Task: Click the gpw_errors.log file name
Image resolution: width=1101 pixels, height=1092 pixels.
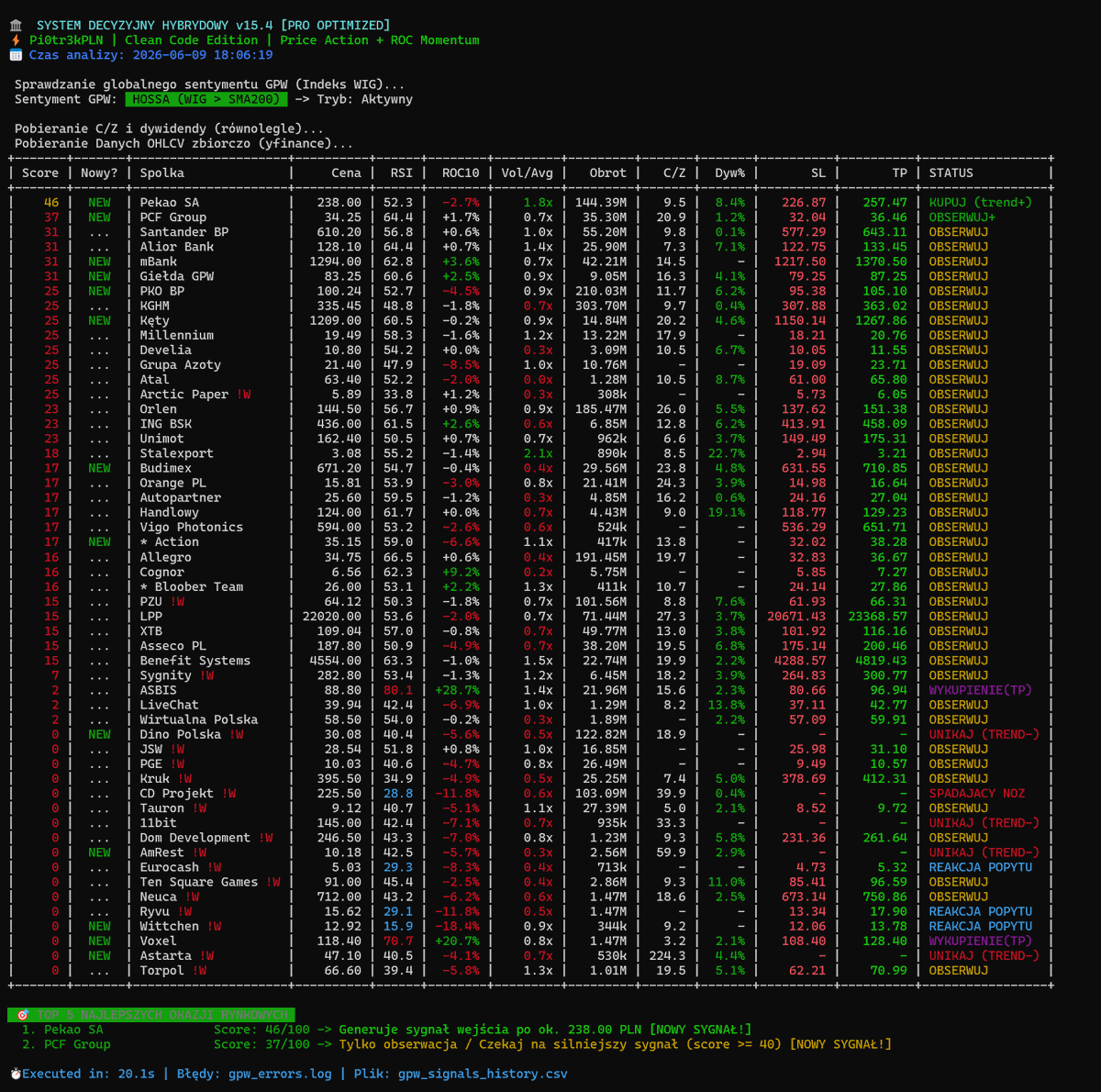Action: [280, 1074]
